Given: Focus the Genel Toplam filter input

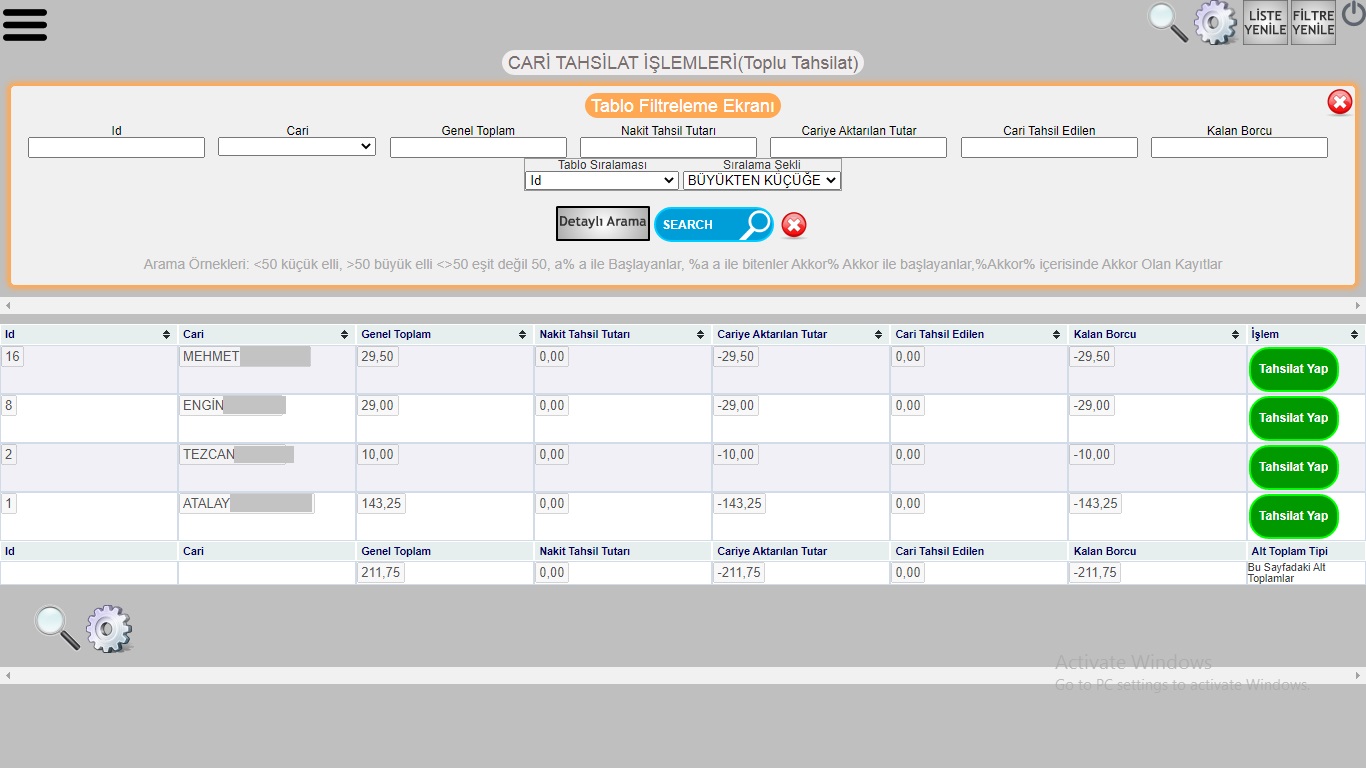Looking at the screenshot, I should click(x=478, y=147).
